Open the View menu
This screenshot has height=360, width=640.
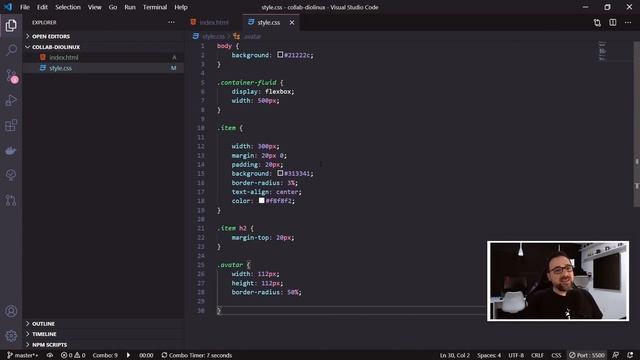[x=95, y=7]
